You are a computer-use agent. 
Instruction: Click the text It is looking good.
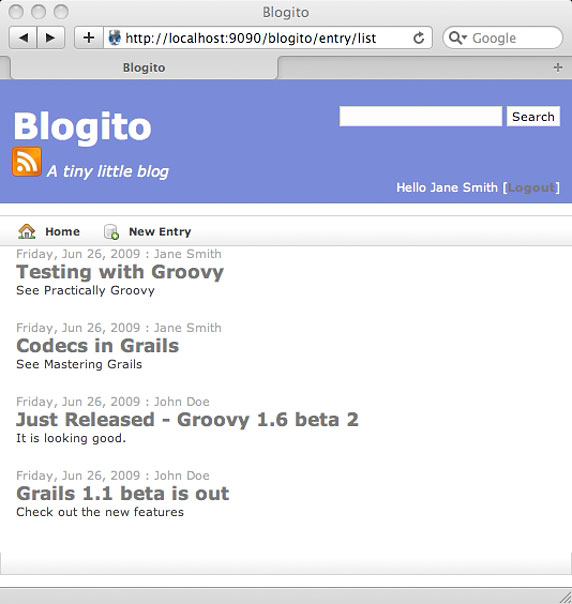click(x=71, y=438)
